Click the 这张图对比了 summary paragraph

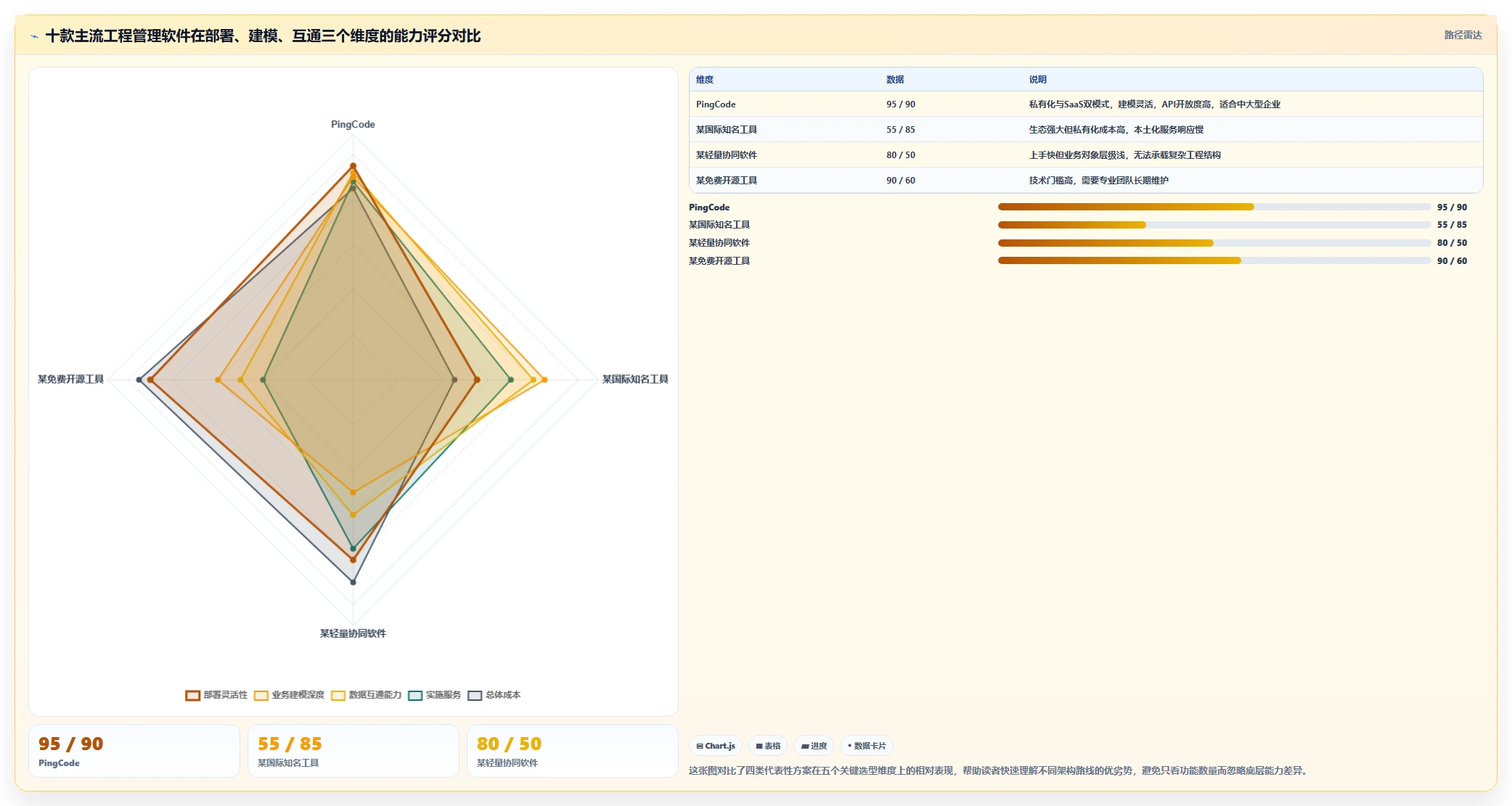[x=999, y=770]
